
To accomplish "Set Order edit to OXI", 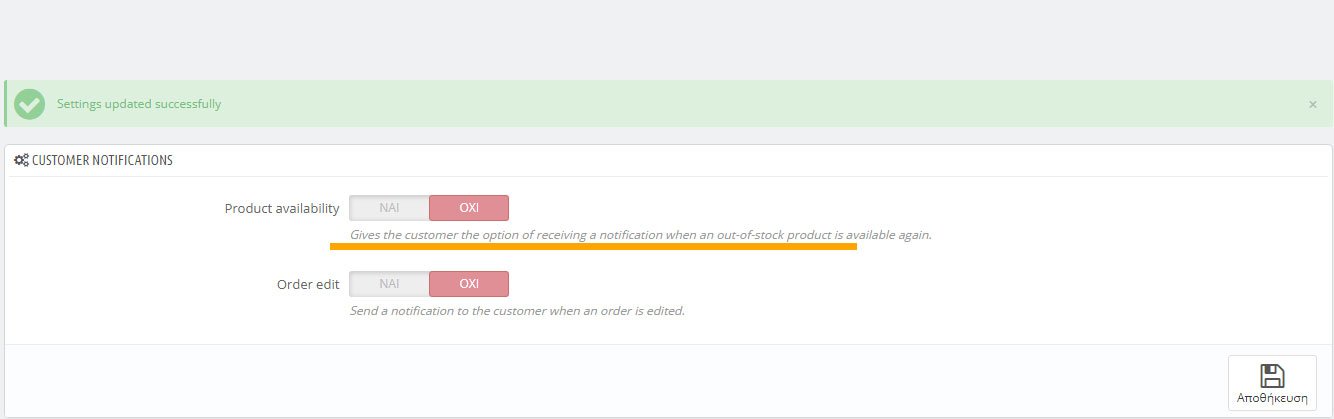I will pos(469,284).
